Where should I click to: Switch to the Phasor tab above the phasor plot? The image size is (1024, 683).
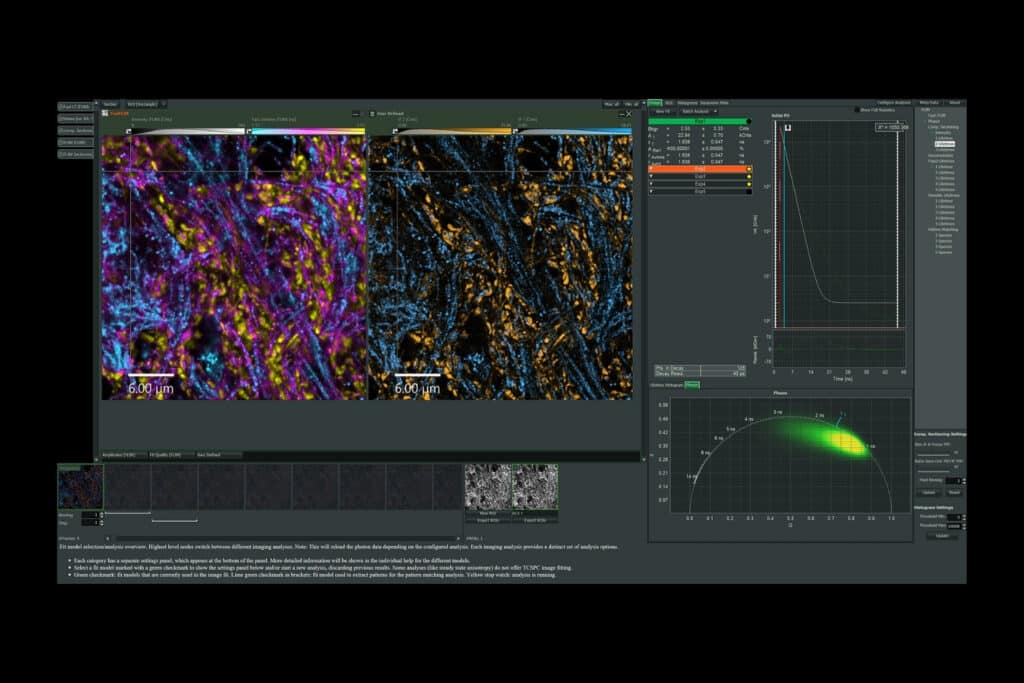690,385
